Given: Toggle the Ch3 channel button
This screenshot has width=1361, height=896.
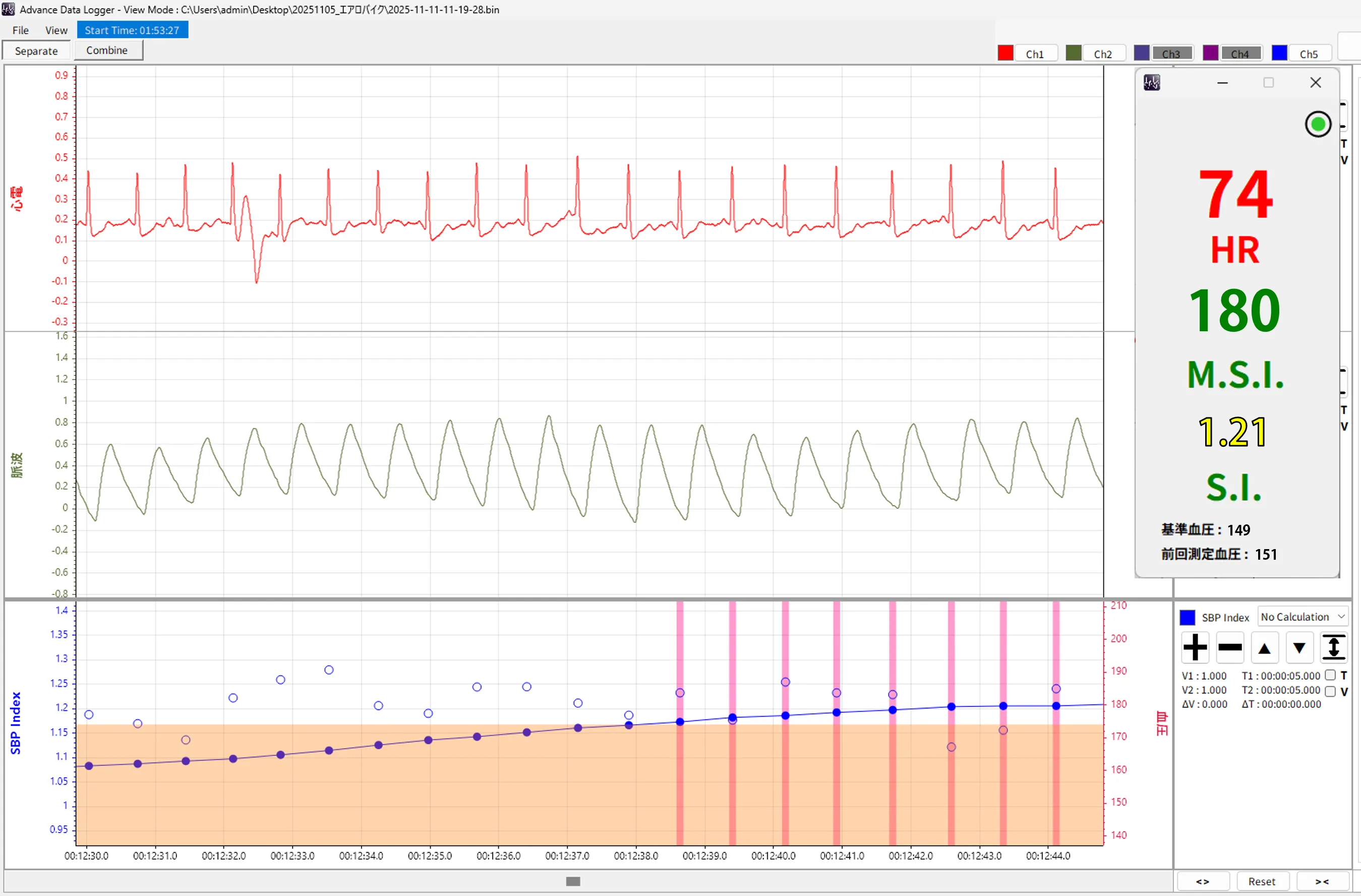Looking at the screenshot, I should (1171, 54).
